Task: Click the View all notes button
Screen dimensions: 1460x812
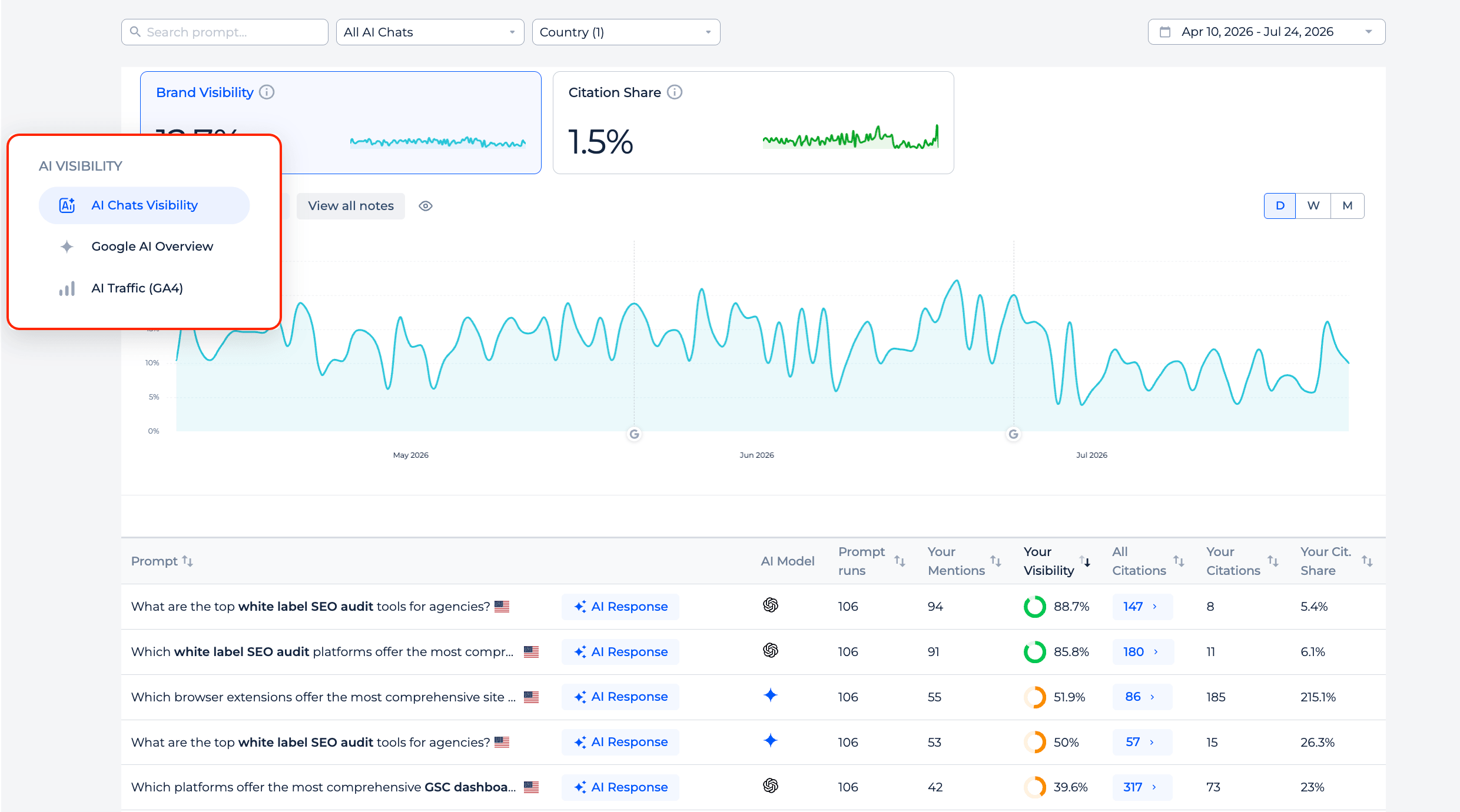Action: point(351,206)
